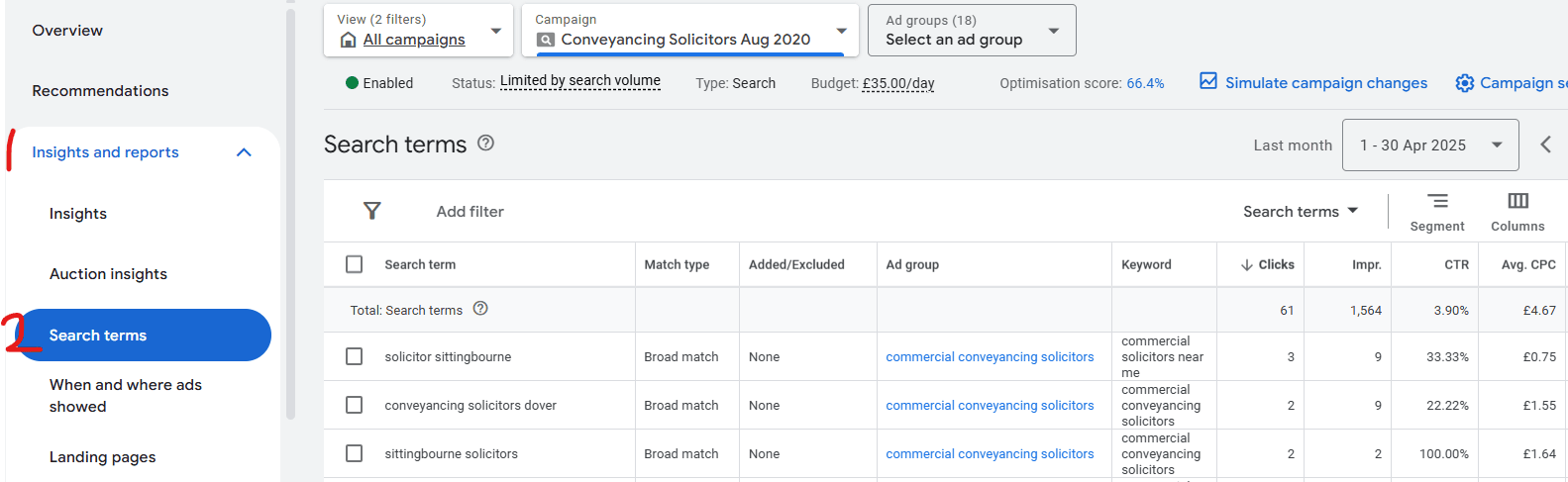Click the green Enabled status dot
Screen dimensions: 1568x482
(352, 83)
